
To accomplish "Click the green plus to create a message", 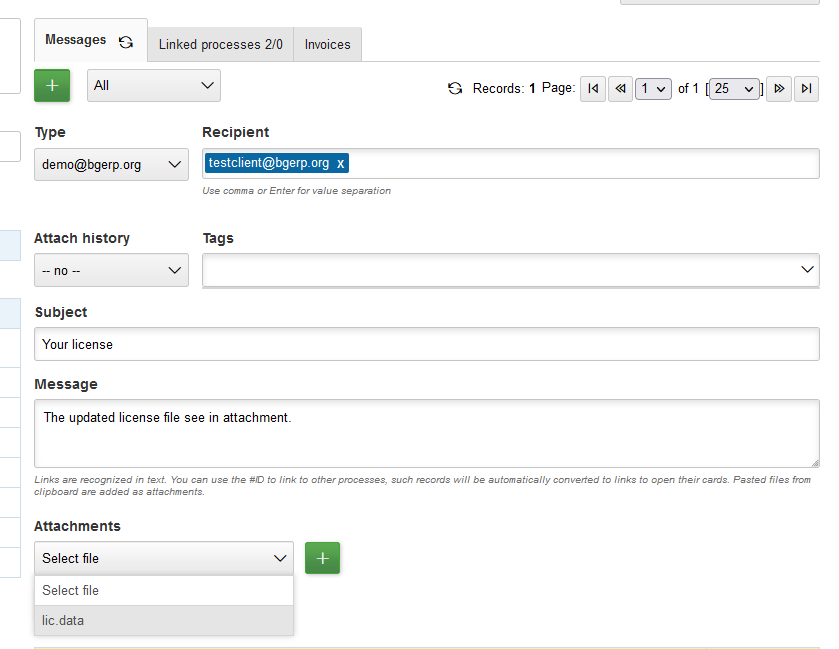I will pyautogui.click(x=52, y=86).
